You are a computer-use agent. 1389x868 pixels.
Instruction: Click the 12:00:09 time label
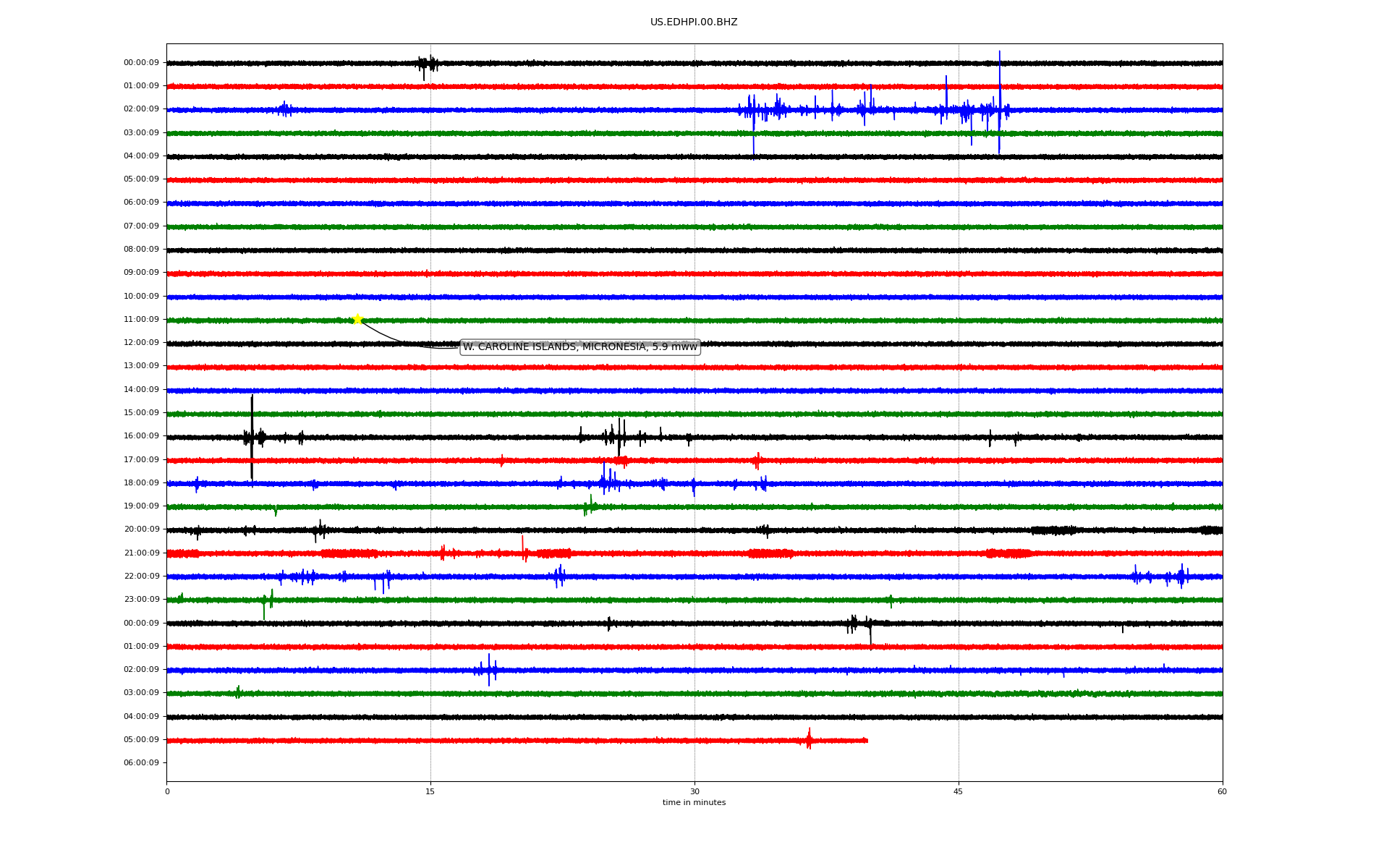[x=141, y=343]
